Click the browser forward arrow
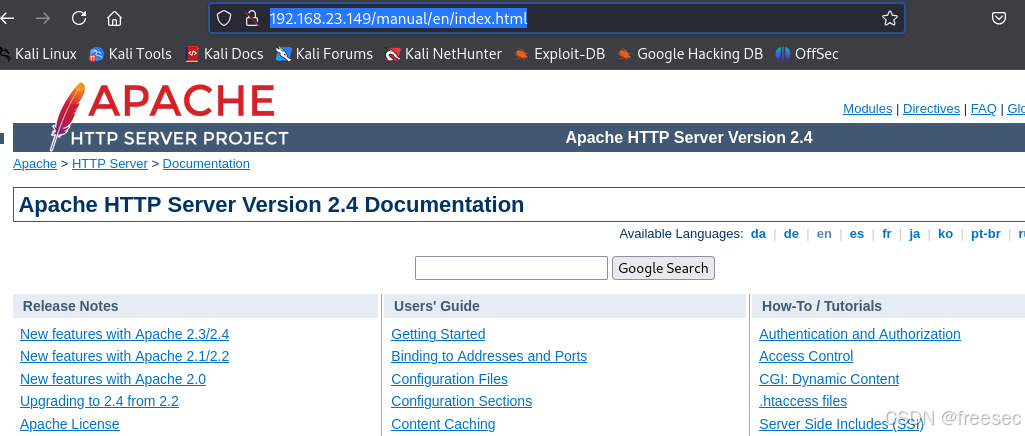 coord(43,18)
